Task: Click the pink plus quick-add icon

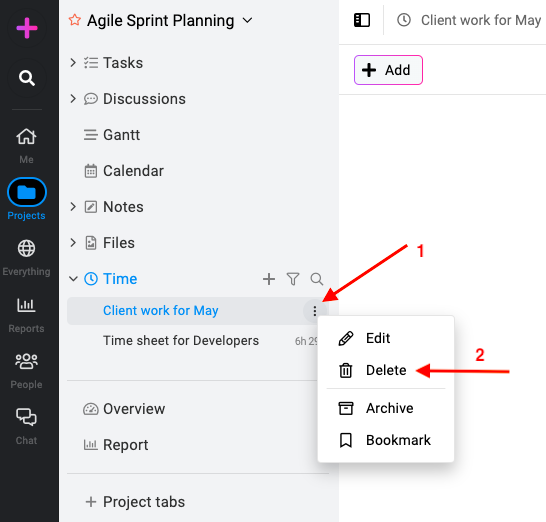Action: (27, 28)
